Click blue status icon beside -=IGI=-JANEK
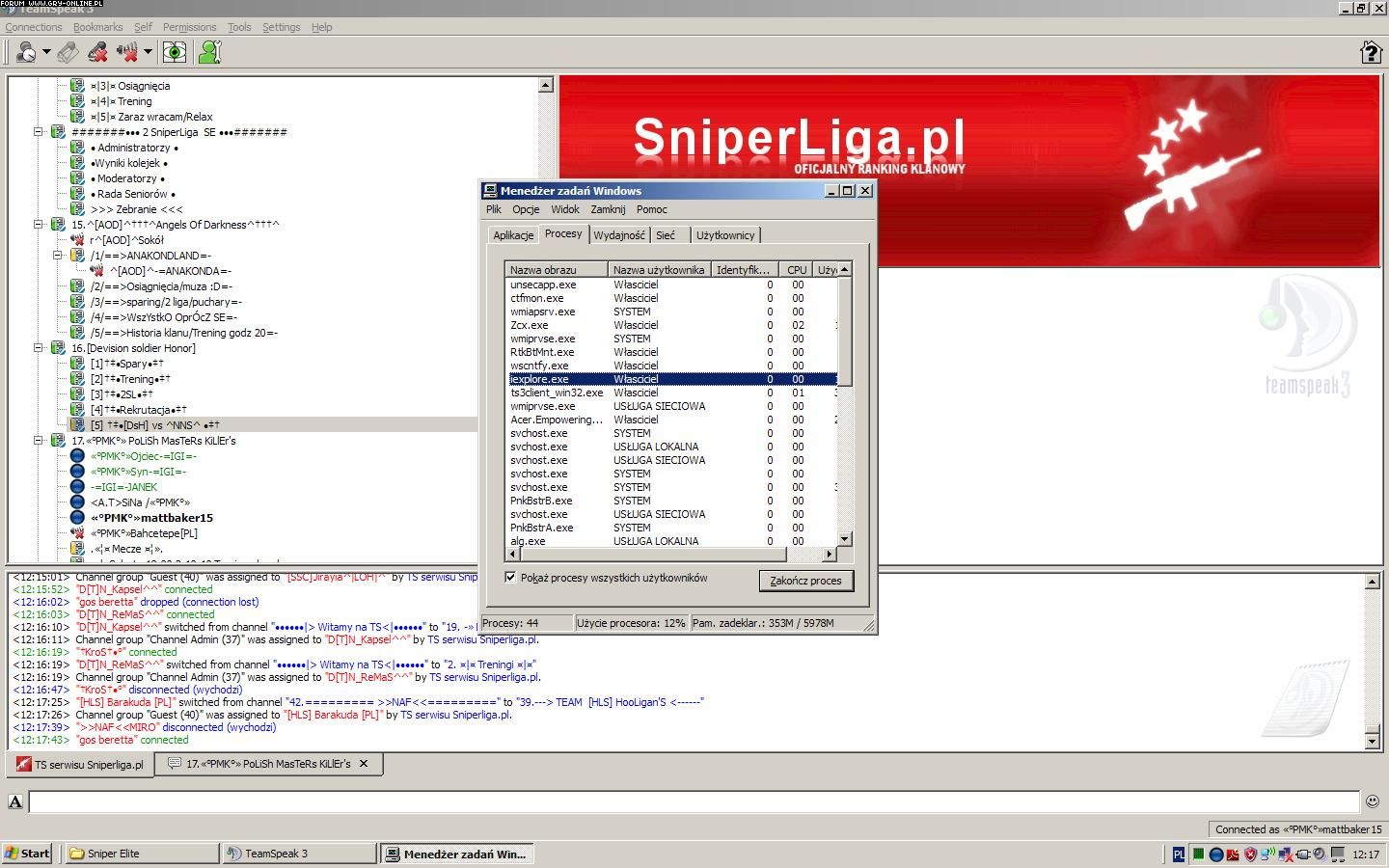The image size is (1389, 868). (77, 487)
